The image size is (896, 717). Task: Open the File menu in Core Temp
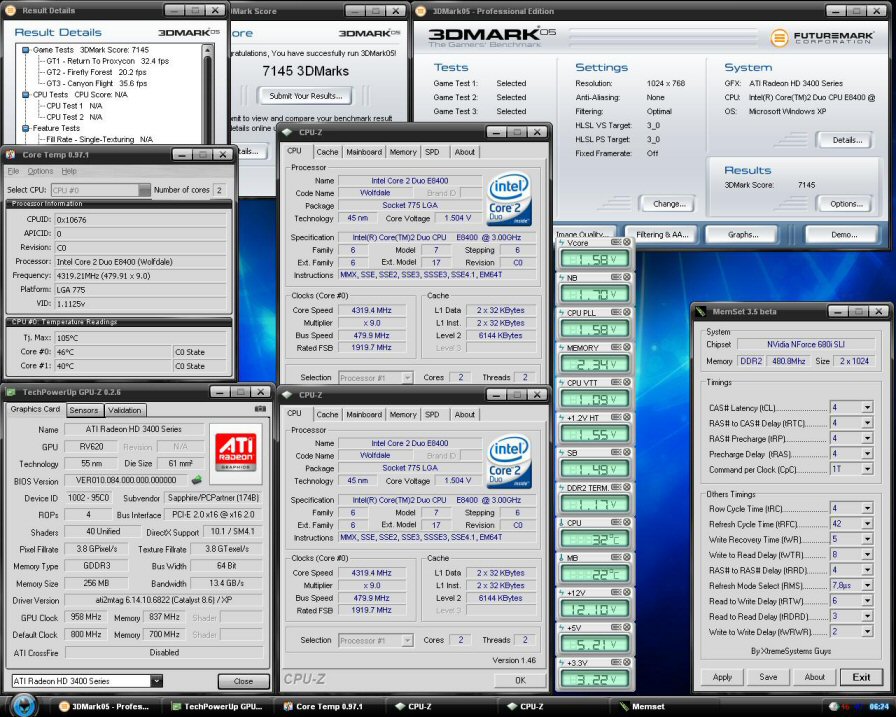coord(13,171)
